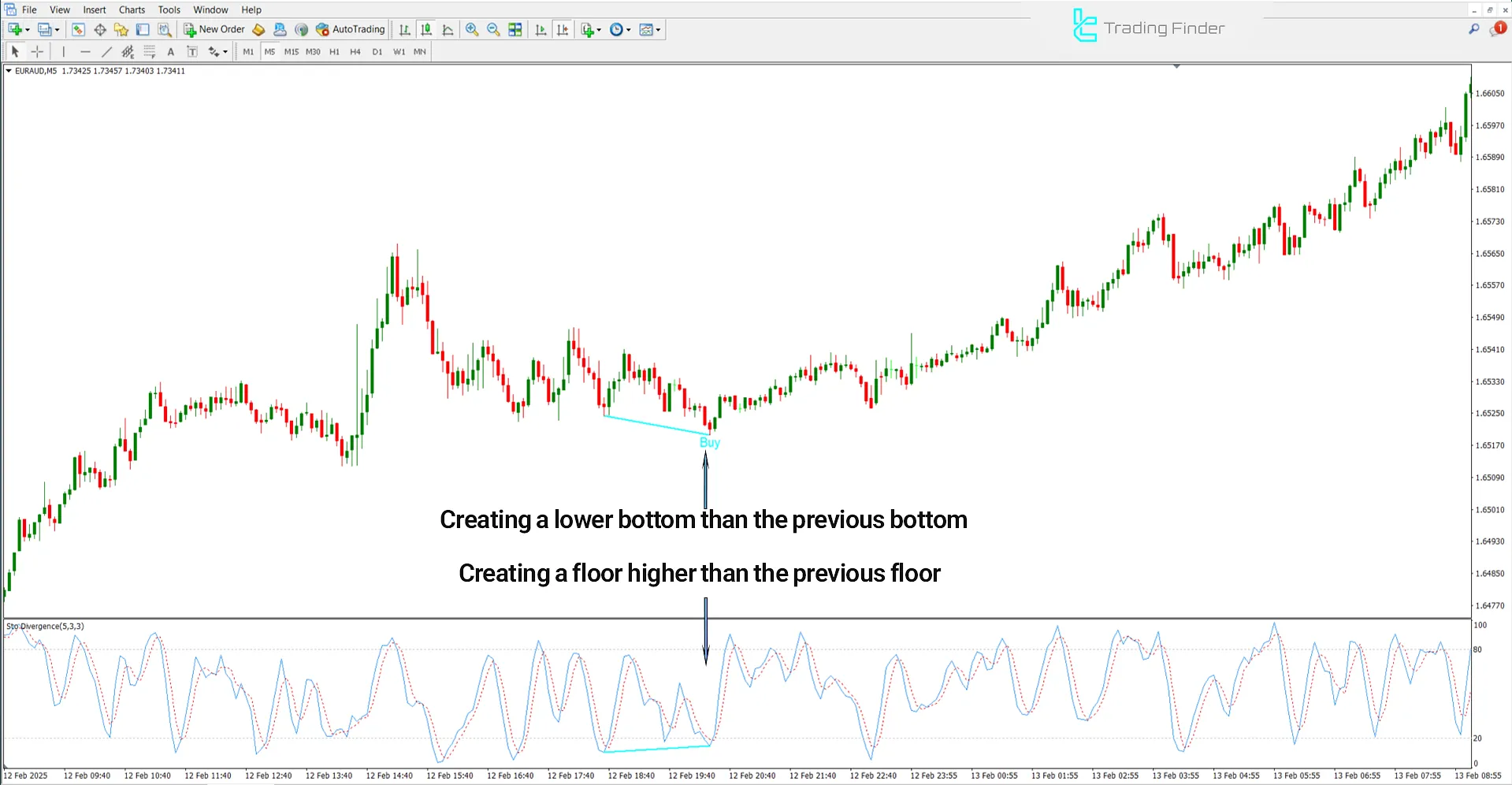The width and height of the screenshot is (1512, 785).
Task: Click the Buy signal label on chart
Action: pos(710,443)
